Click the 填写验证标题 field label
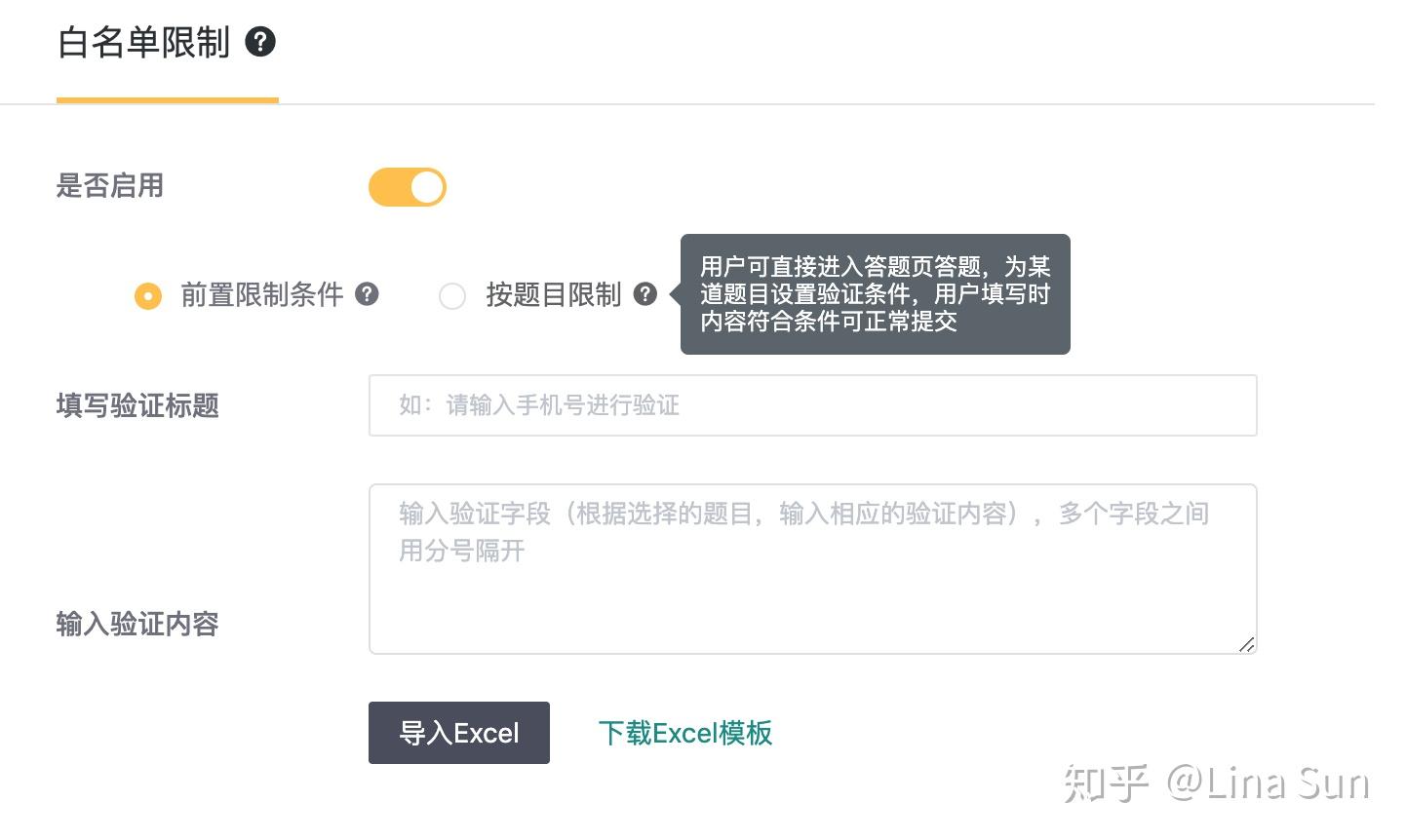The height and width of the screenshot is (840, 1406). coord(137,405)
